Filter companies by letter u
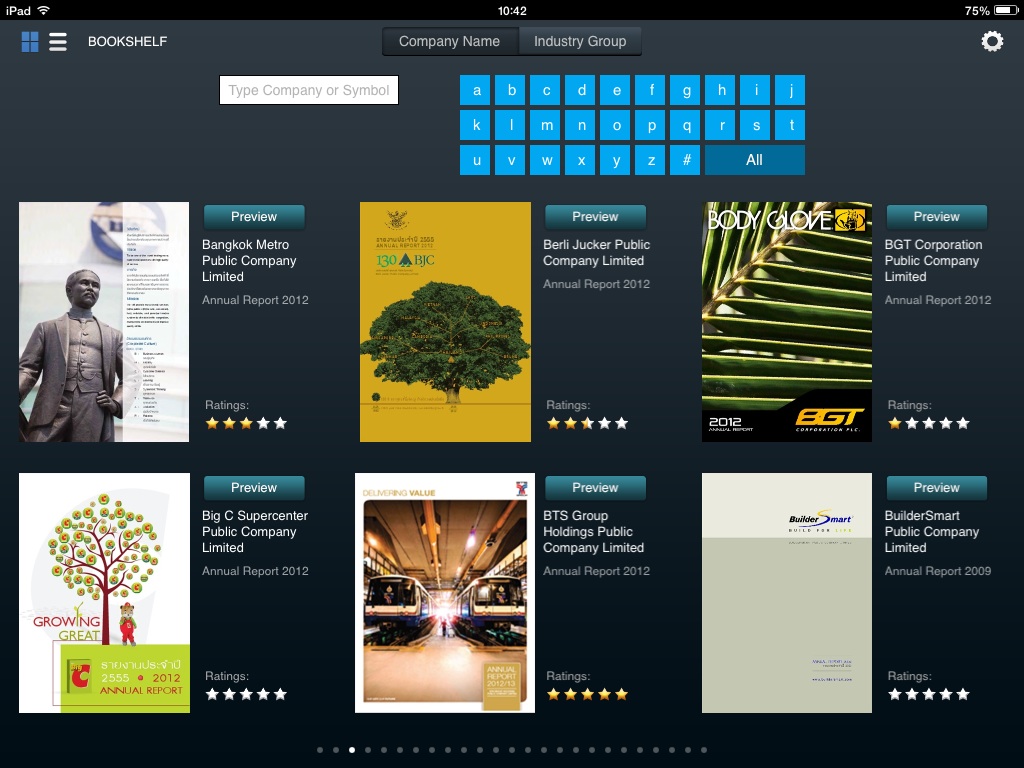The height and width of the screenshot is (768, 1024). (x=477, y=160)
